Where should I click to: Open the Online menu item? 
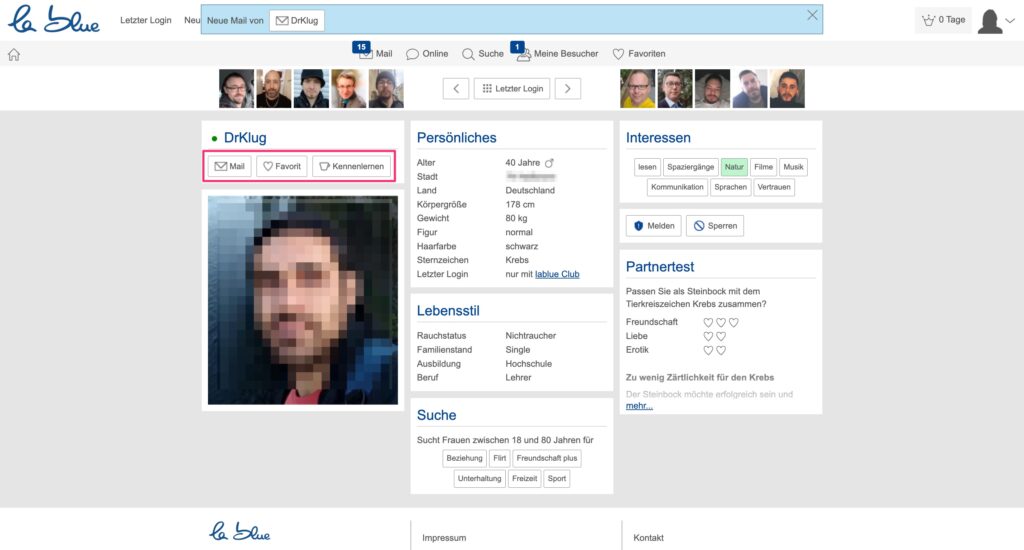click(x=427, y=54)
